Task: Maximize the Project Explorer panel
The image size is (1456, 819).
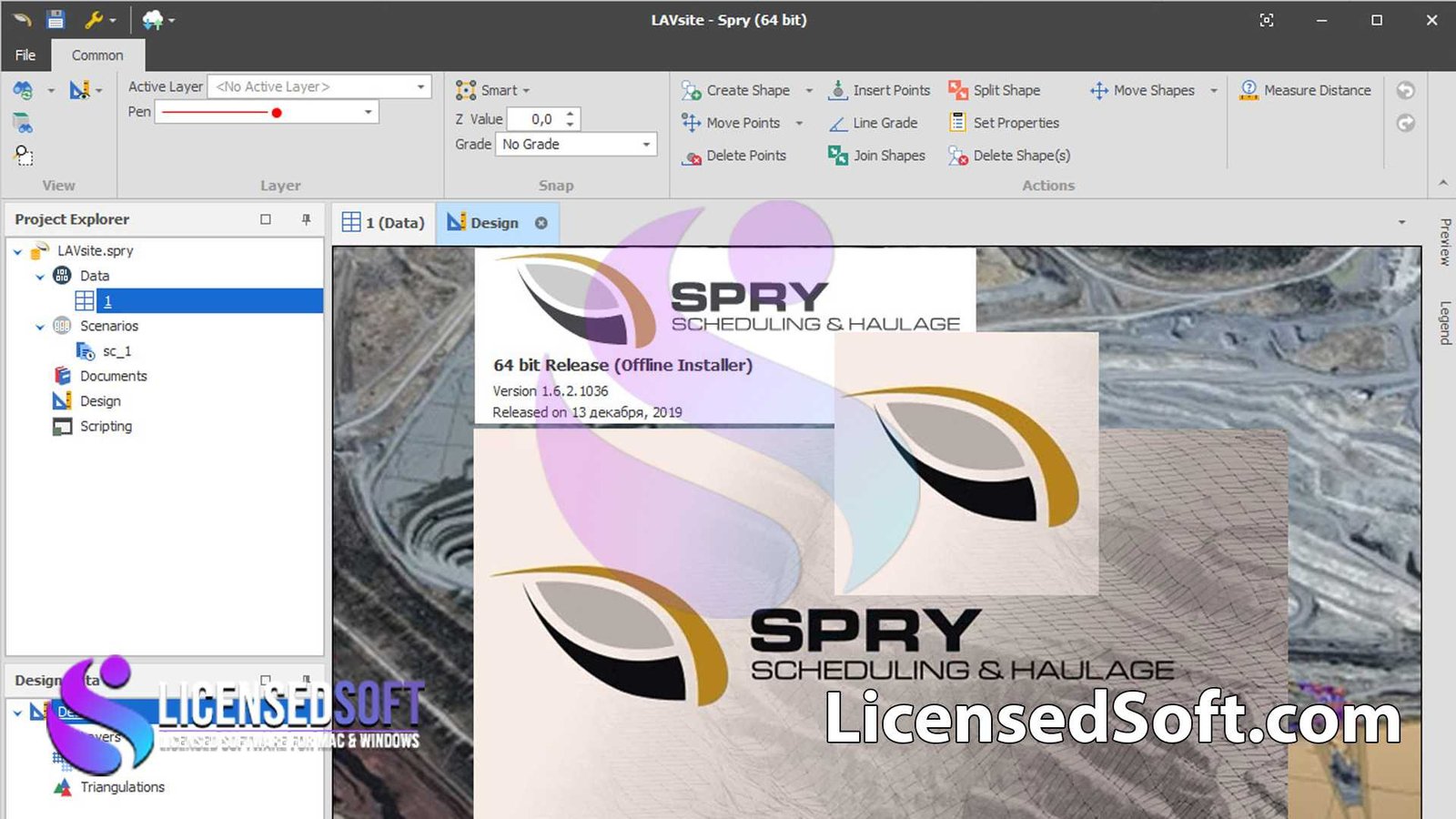Action: tap(266, 219)
